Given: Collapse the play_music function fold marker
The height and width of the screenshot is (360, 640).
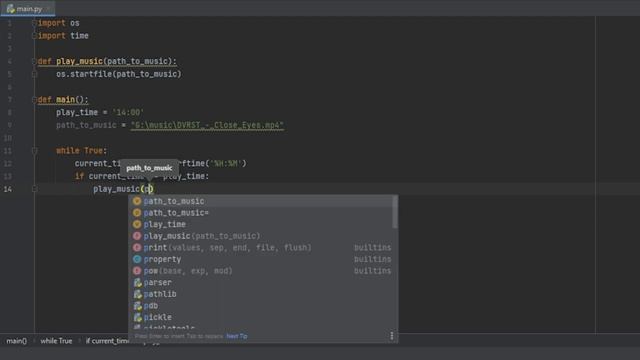Looking at the screenshot, I should click(34, 61).
